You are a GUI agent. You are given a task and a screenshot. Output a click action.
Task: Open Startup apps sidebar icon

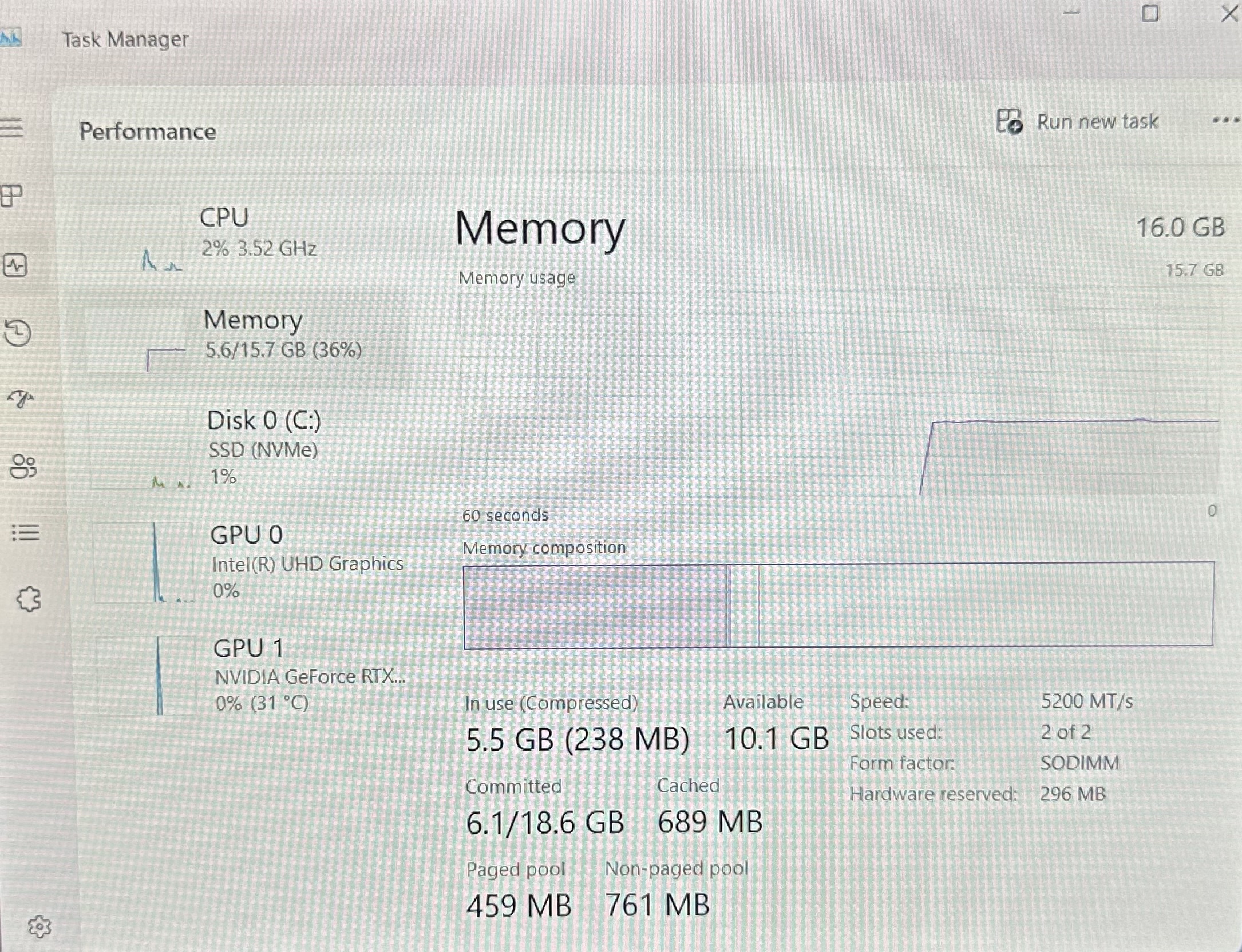tap(21, 399)
